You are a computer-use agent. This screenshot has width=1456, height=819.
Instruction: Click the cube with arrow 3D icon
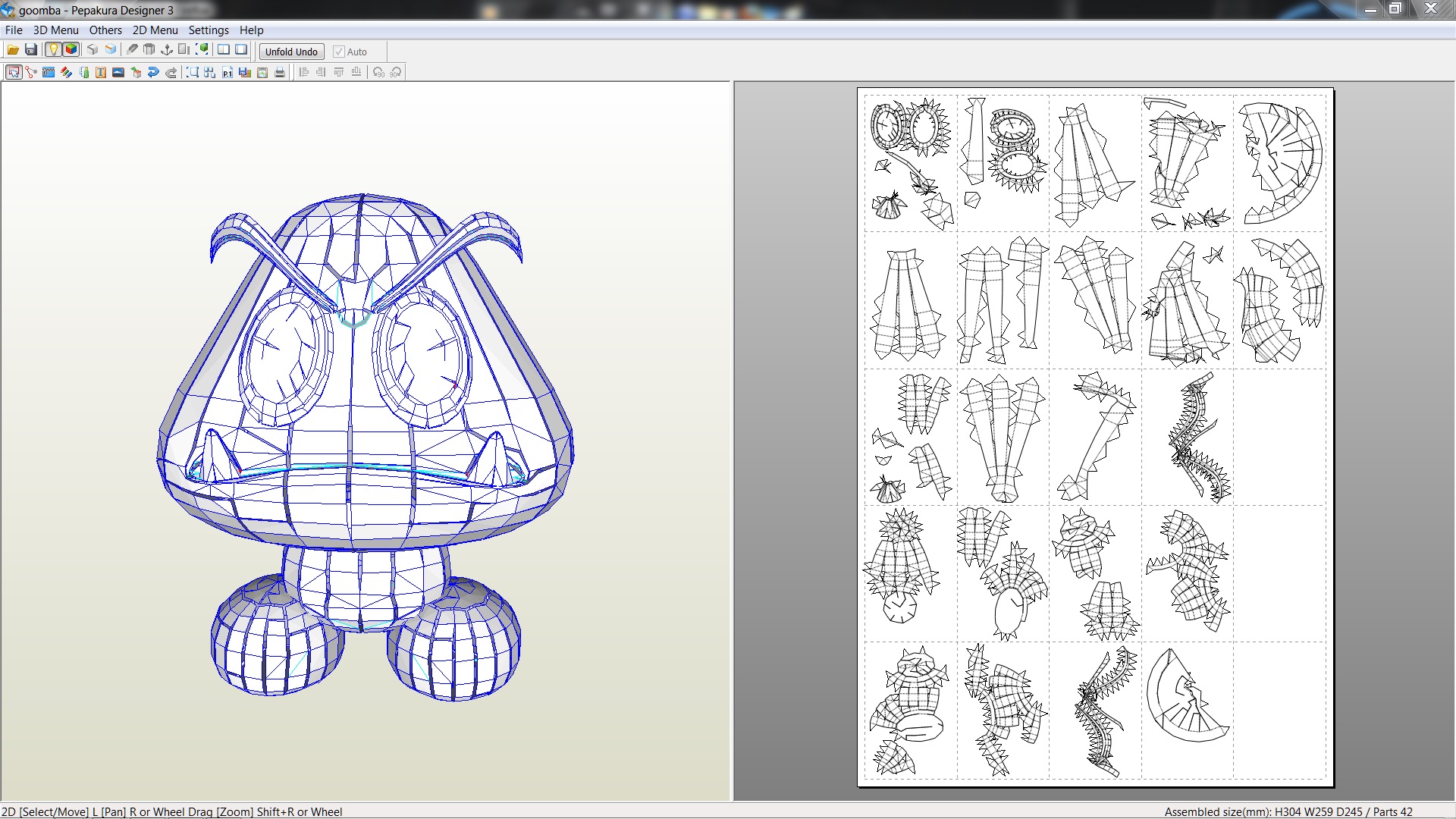point(136,73)
